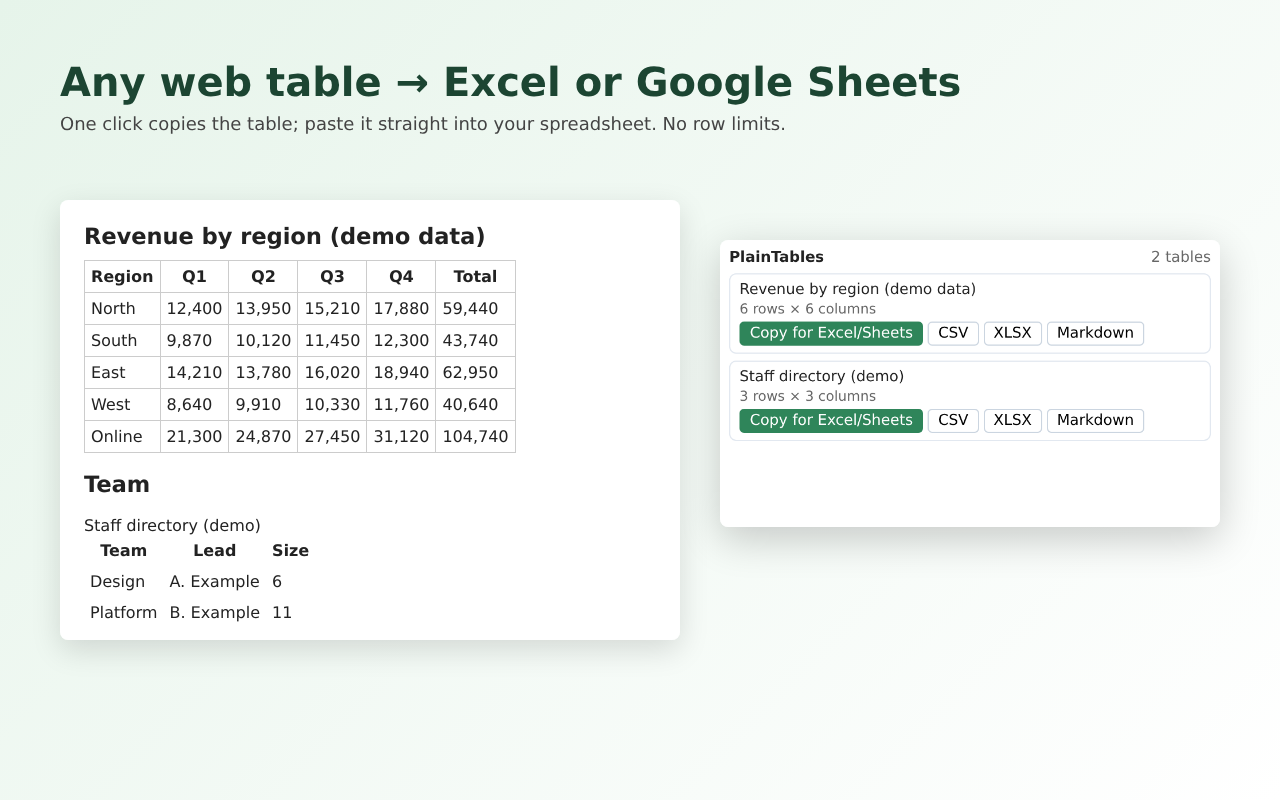Click the Lead column header
1280x800 pixels.
[x=214, y=551]
